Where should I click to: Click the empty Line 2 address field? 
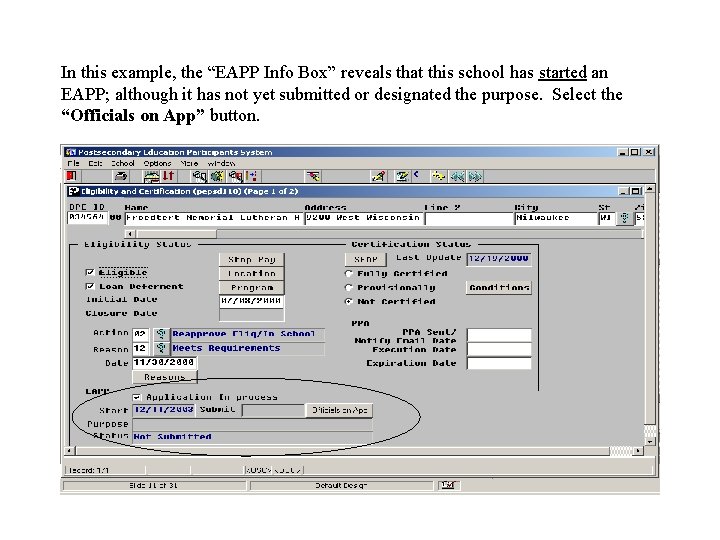pos(469,218)
